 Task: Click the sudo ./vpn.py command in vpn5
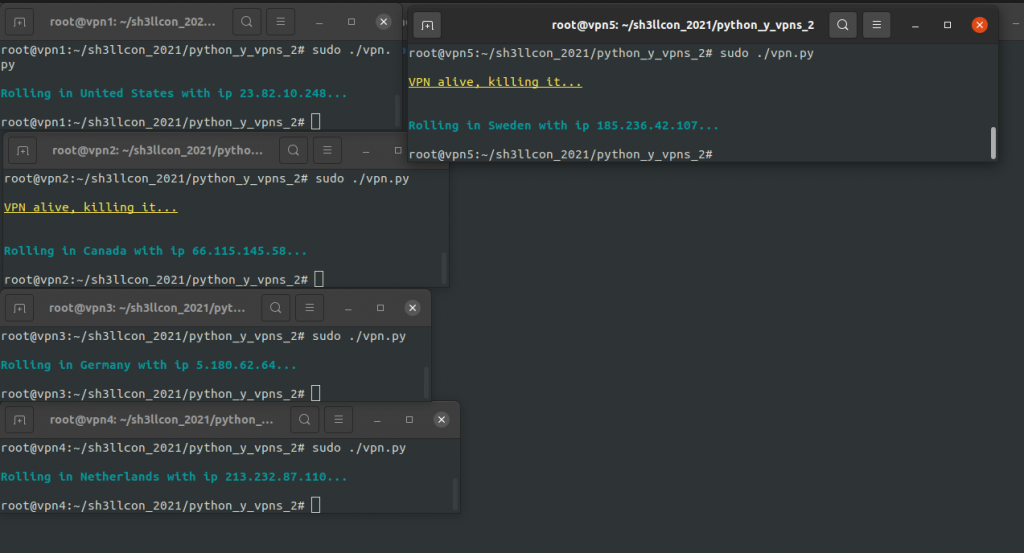click(x=767, y=54)
